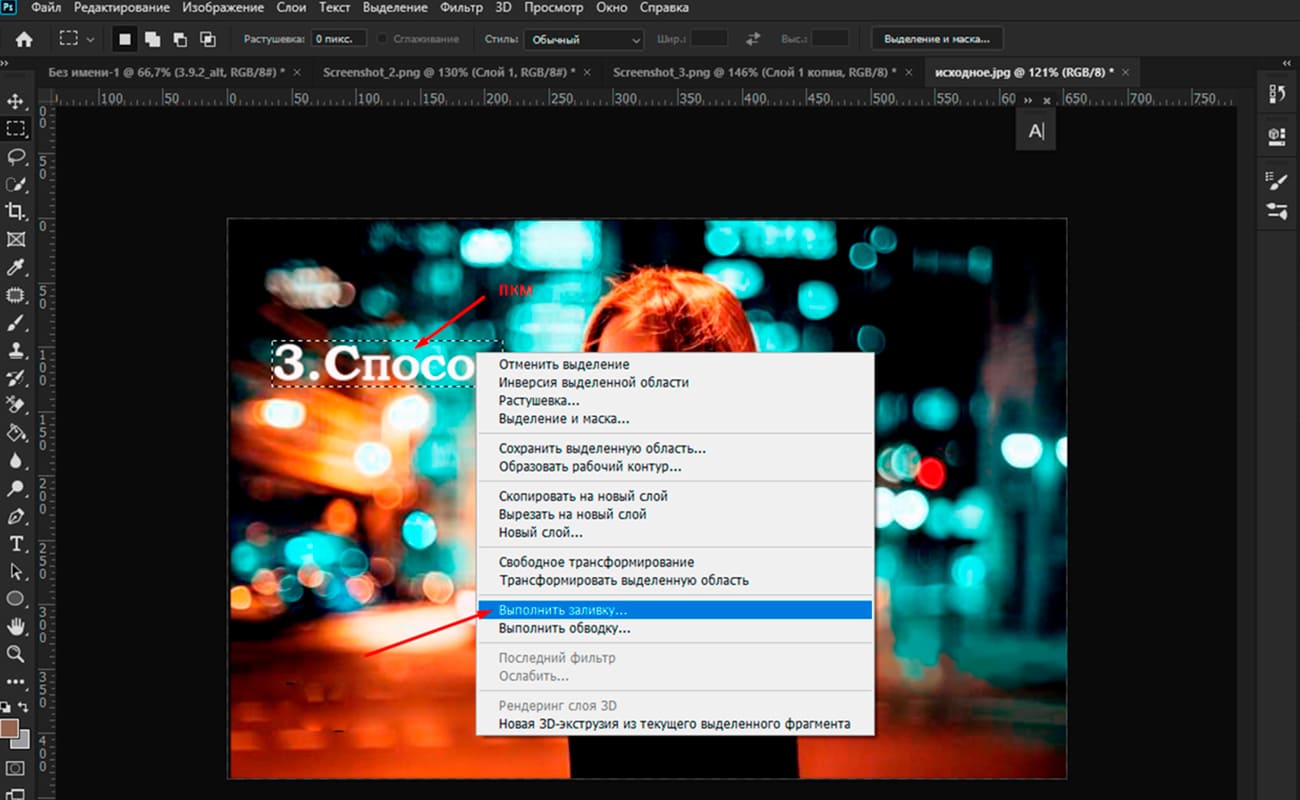Expand the marquee tool preset dropdown arrow
The width and height of the screenshot is (1300, 800).
[91, 39]
